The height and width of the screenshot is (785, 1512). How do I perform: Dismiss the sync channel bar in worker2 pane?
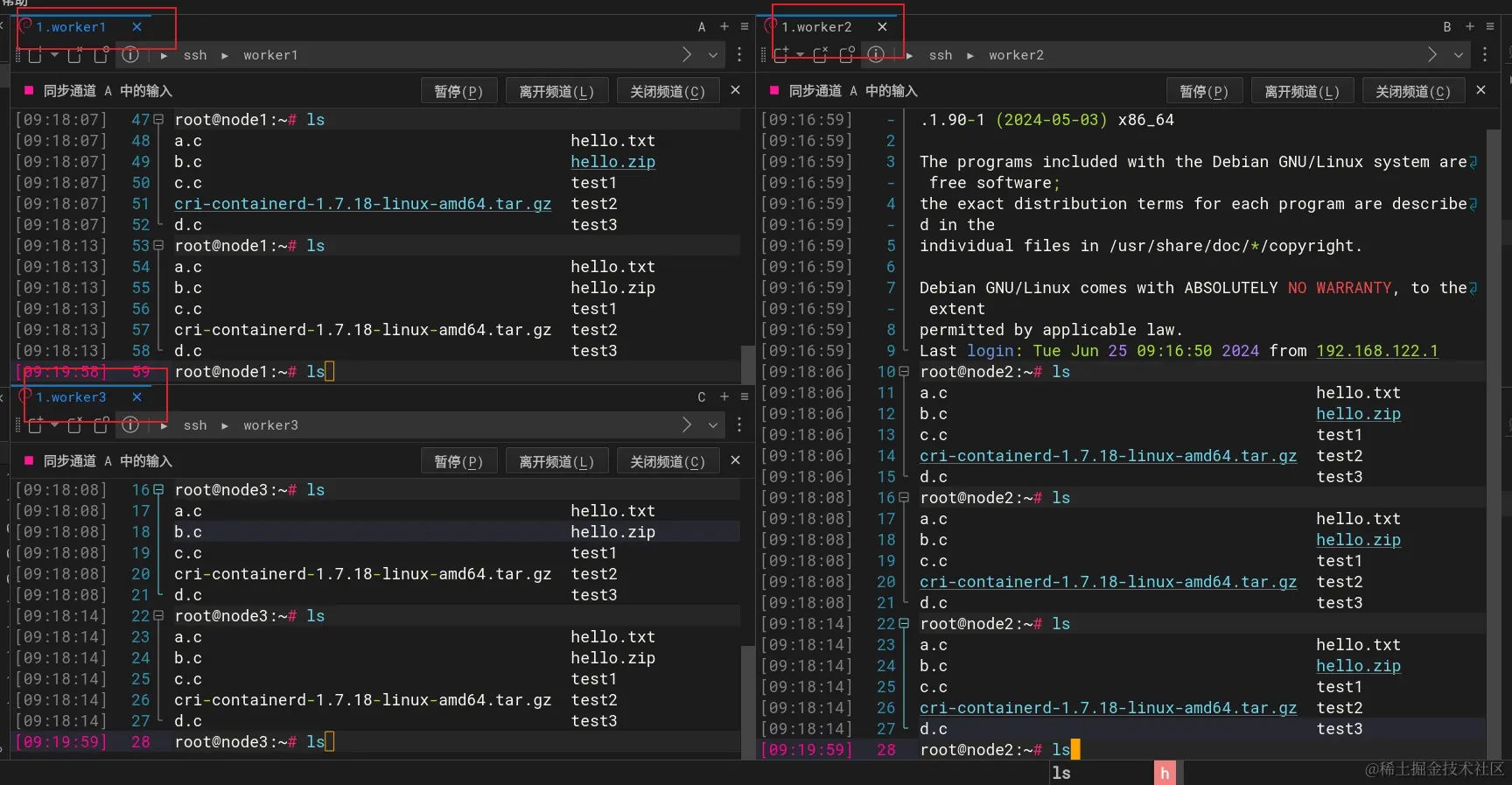(1480, 90)
